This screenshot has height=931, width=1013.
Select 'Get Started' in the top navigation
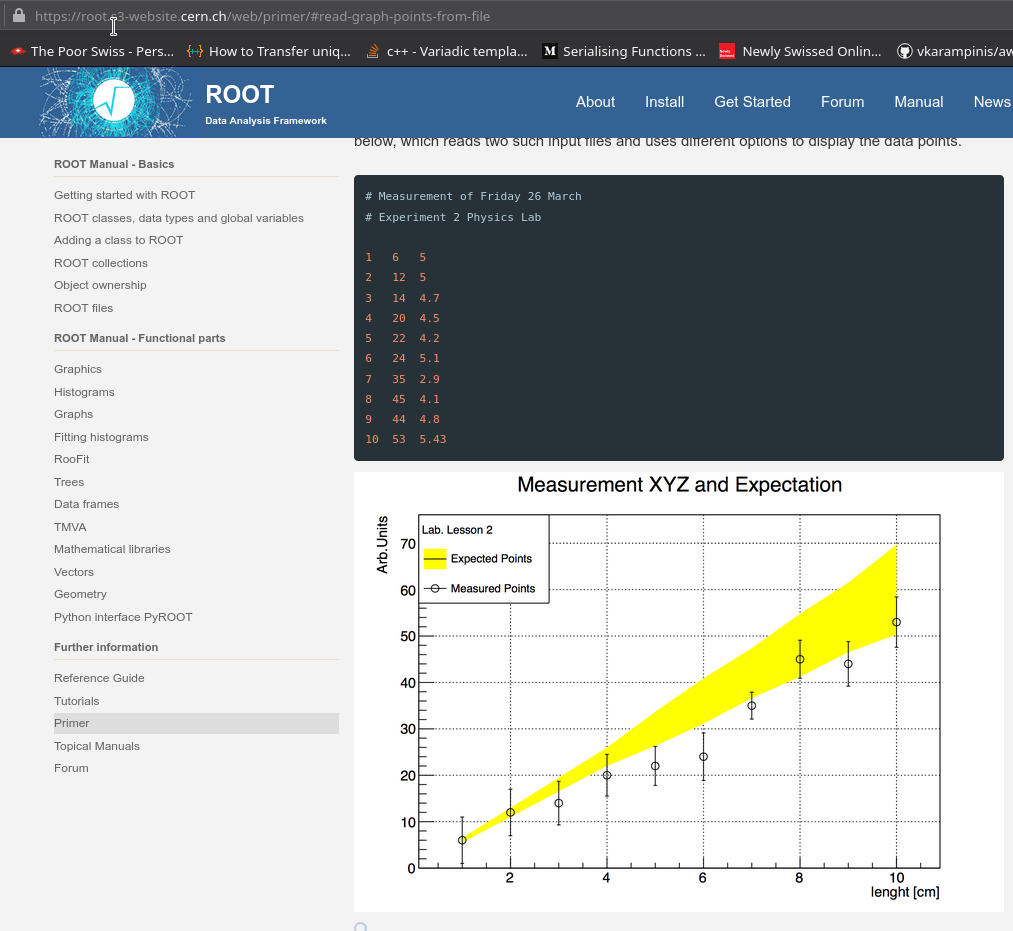click(x=752, y=101)
